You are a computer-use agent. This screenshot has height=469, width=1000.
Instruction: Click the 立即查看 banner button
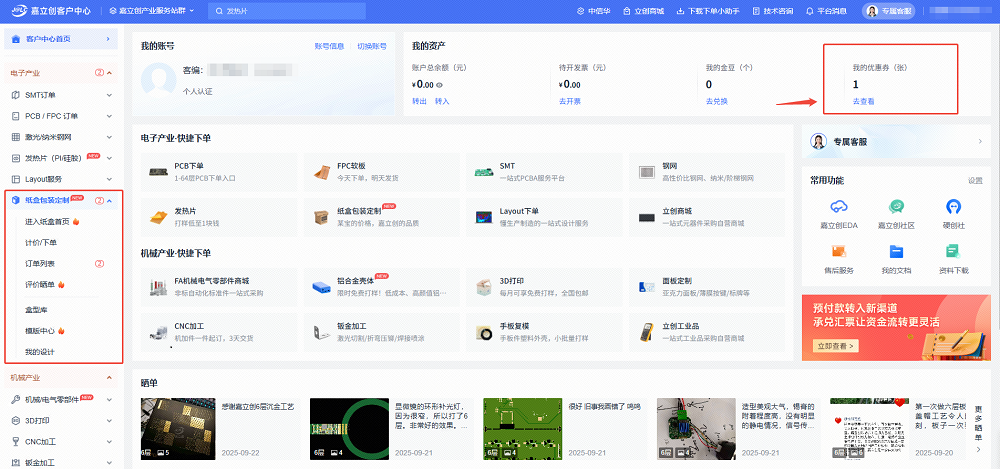click(x=838, y=345)
